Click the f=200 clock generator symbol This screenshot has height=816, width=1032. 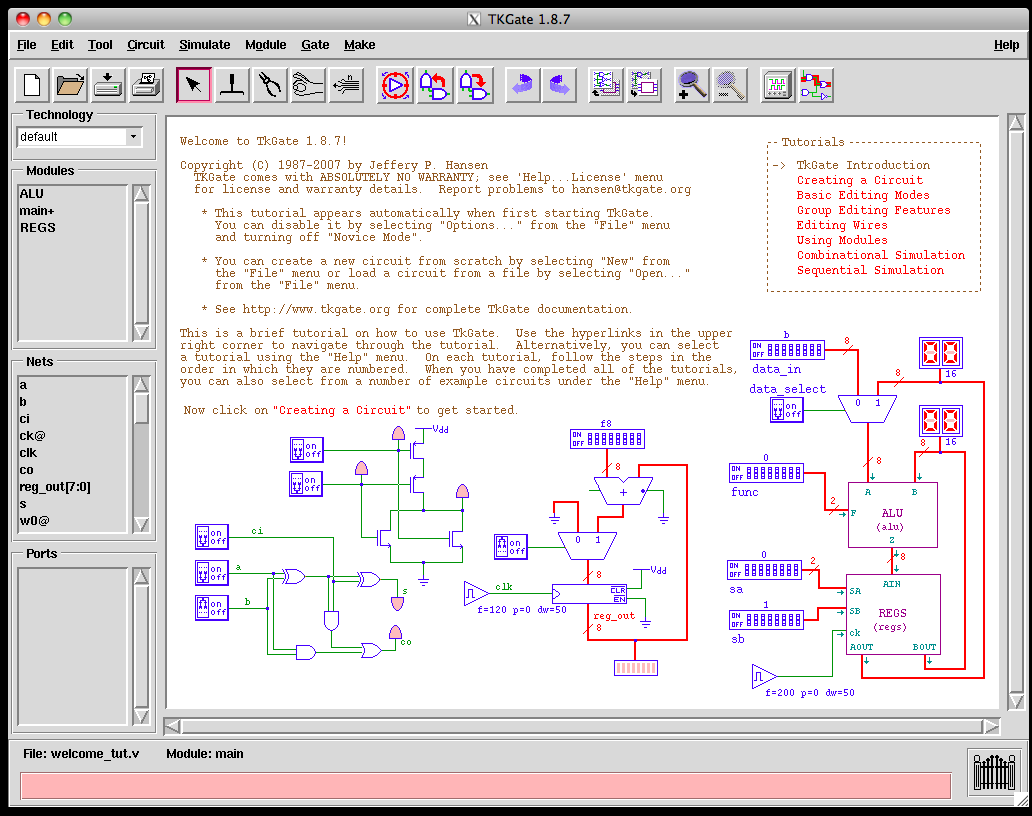point(763,676)
